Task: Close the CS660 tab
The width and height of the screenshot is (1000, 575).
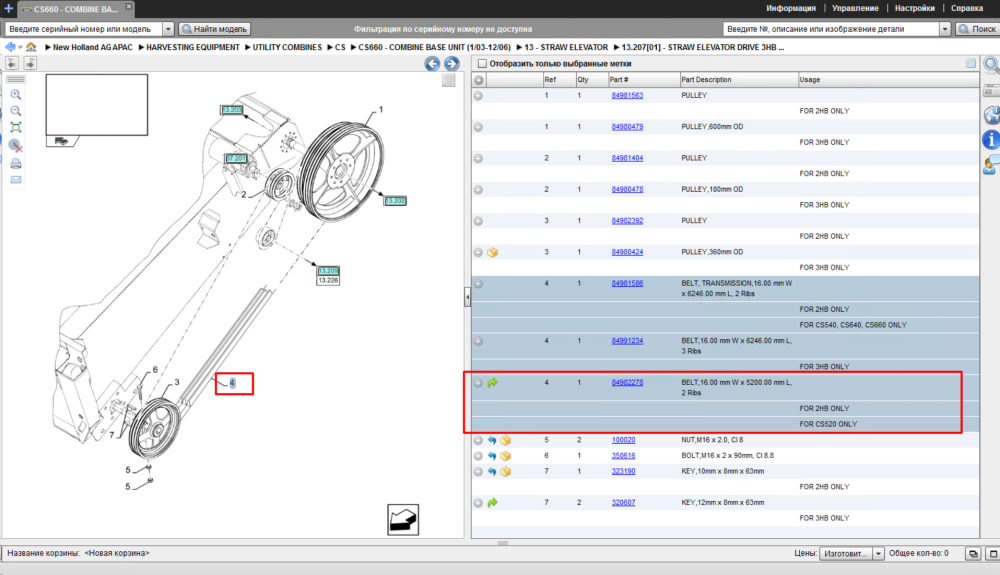Action: tap(128, 6)
